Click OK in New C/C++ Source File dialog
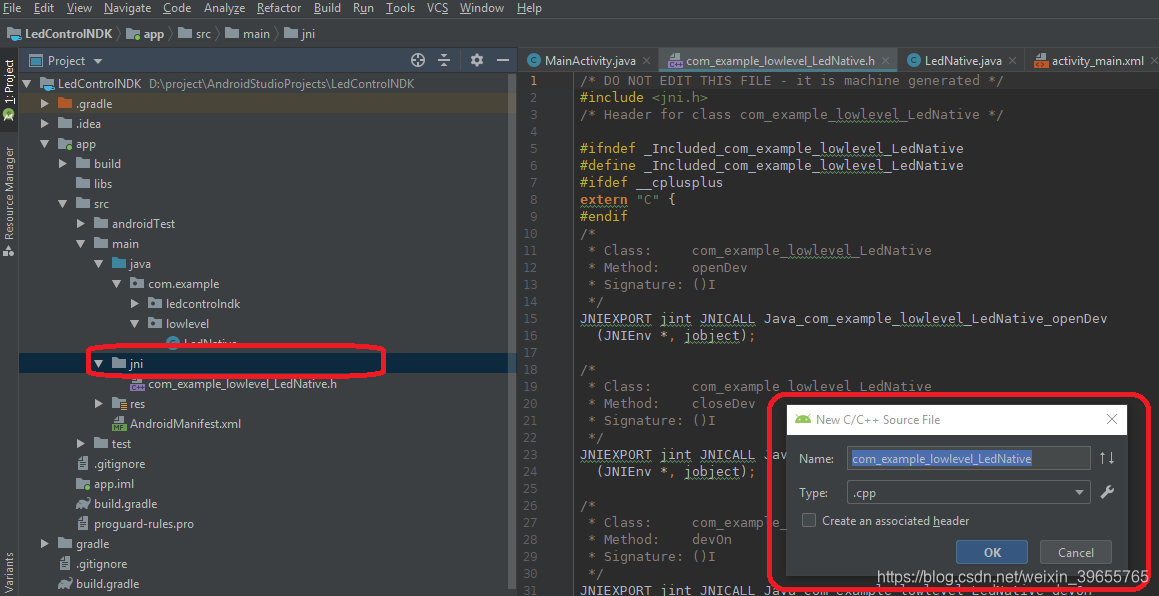This screenshot has height=596, width=1159. click(992, 552)
